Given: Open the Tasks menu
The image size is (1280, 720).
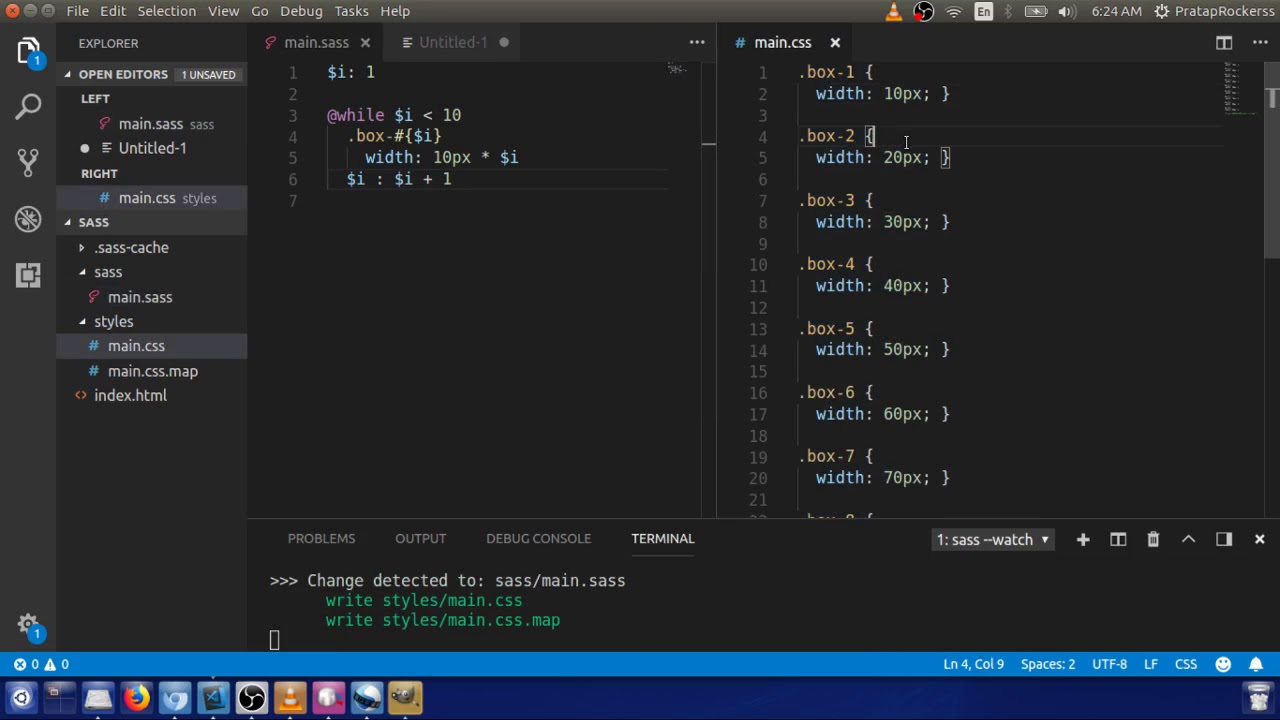Looking at the screenshot, I should coord(351,11).
